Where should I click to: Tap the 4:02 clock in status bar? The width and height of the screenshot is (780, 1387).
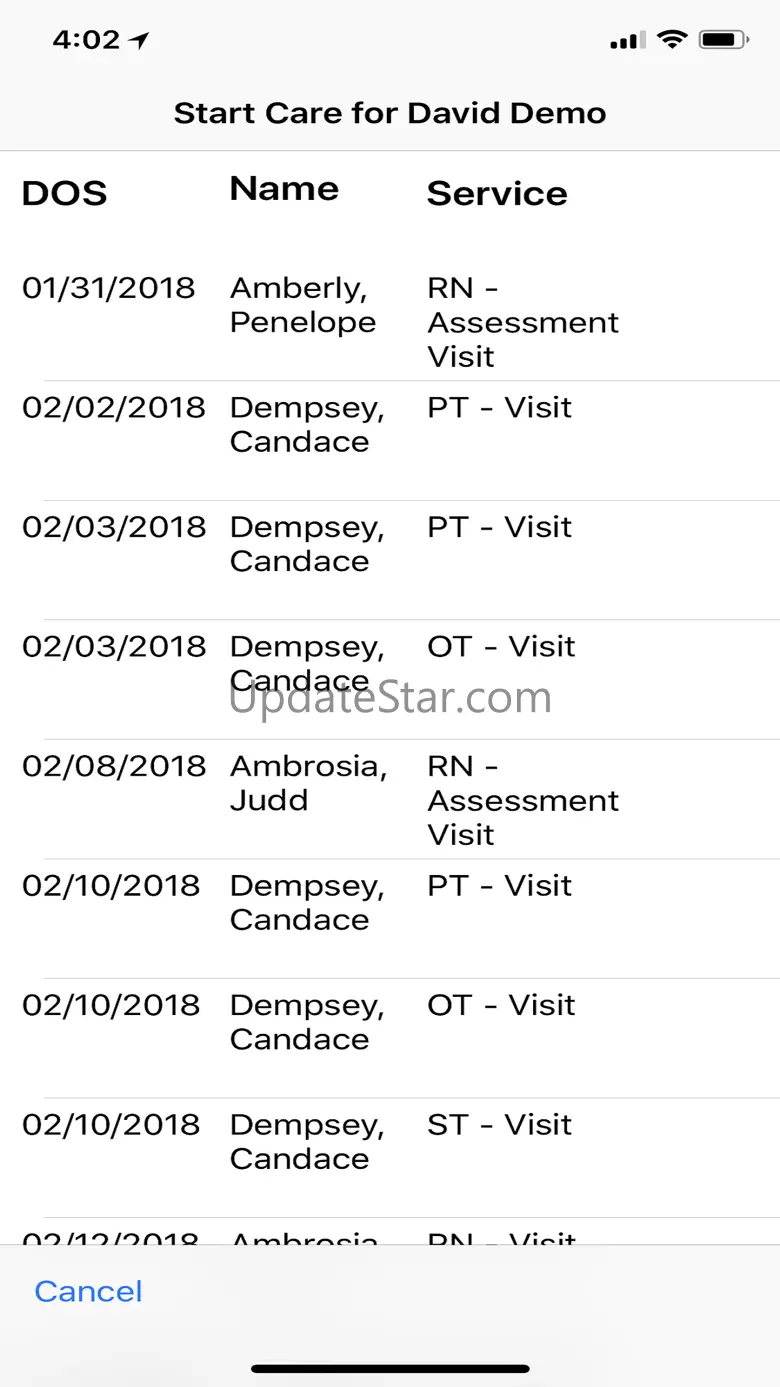point(85,40)
